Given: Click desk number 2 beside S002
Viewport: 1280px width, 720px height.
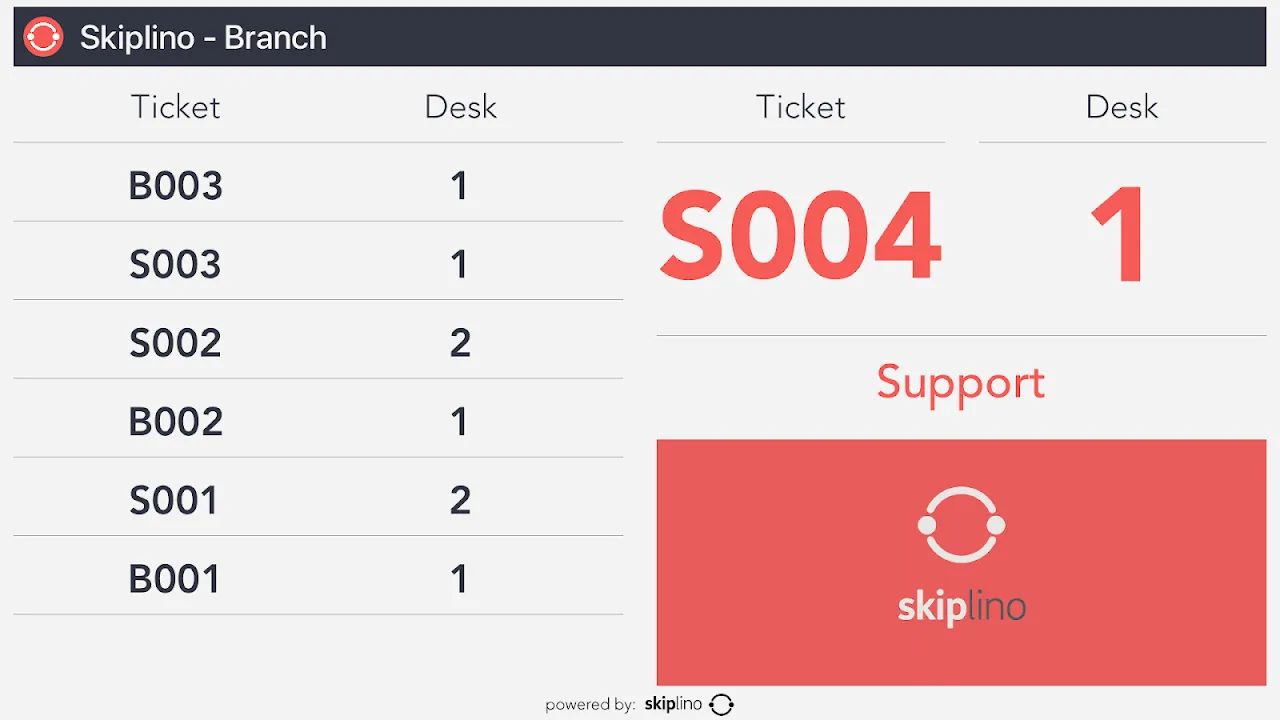Looking at the screenshot, I should pos(460,342).
